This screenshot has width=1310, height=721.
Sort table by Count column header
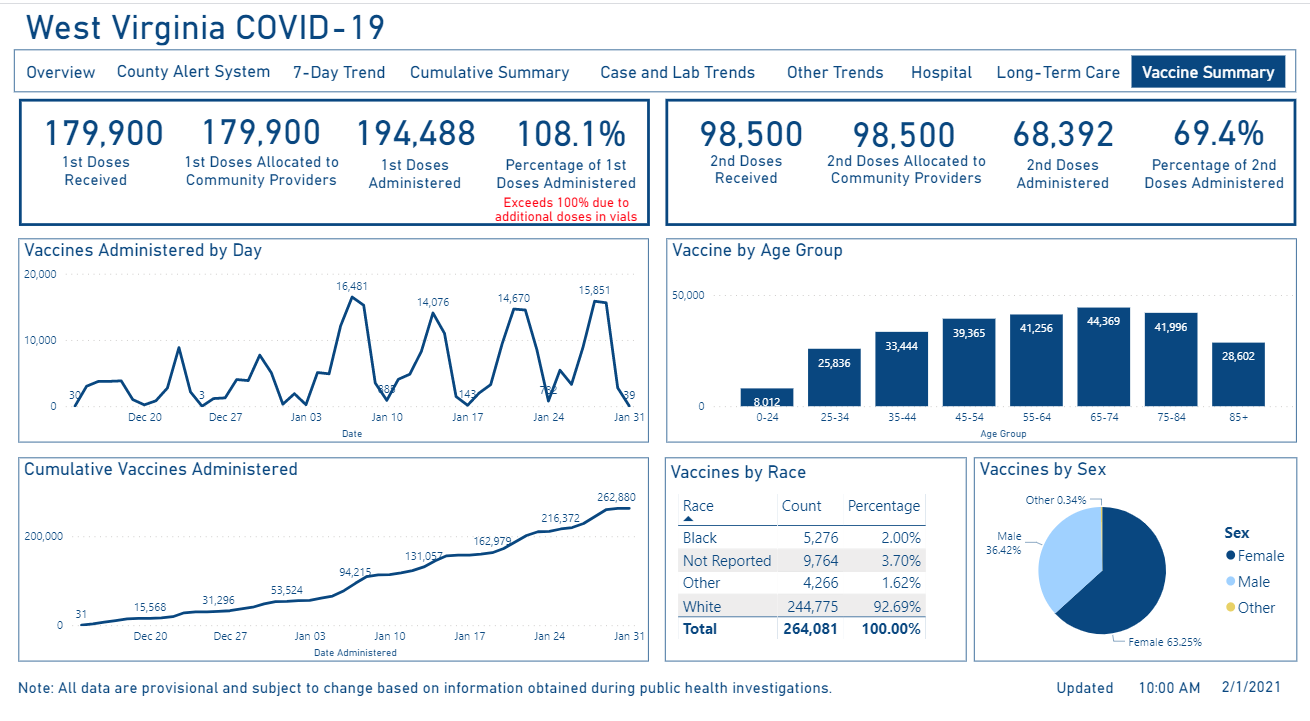[801, 506]
